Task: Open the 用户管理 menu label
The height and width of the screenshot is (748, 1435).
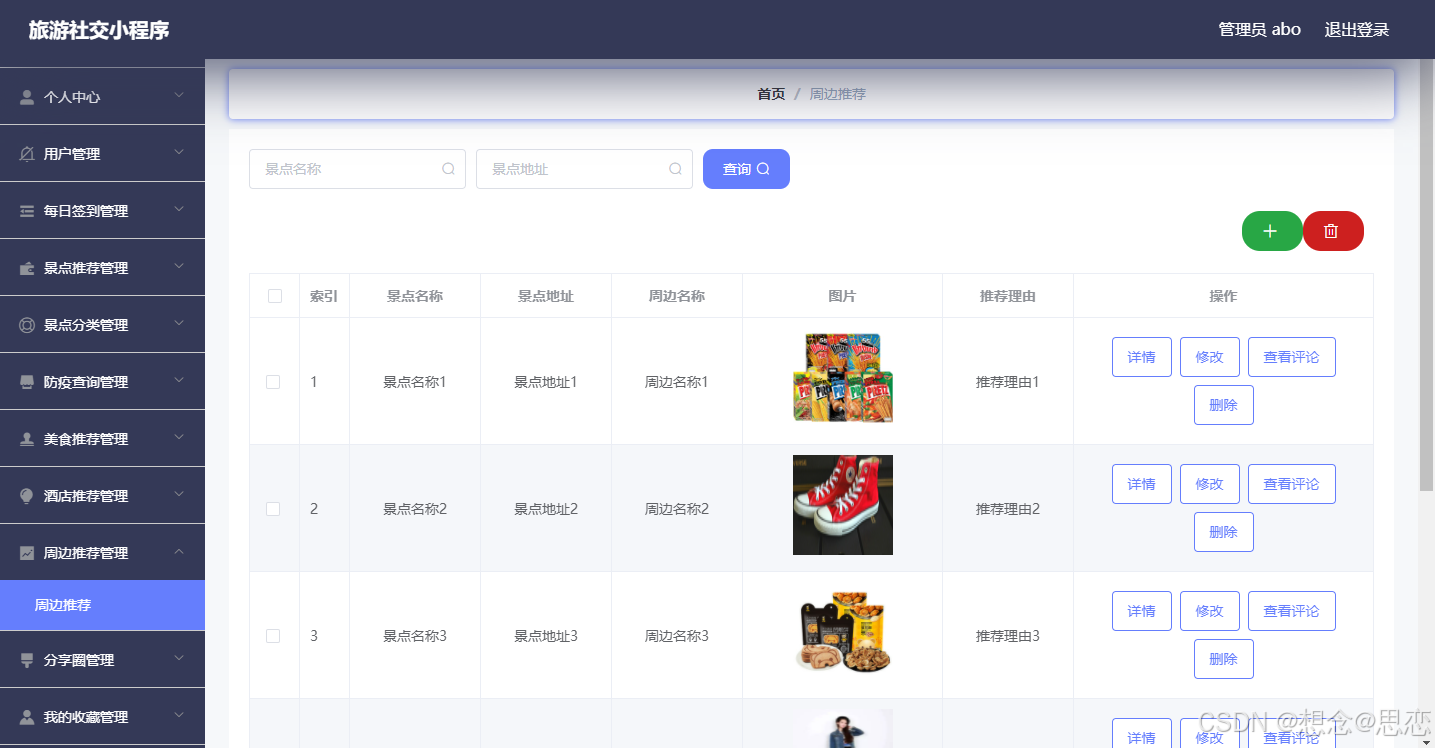Action: click(72, 154)
